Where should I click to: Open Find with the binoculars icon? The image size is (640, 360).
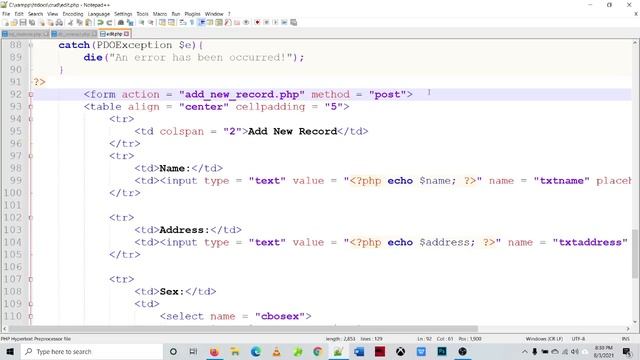(x=121, y=22)
